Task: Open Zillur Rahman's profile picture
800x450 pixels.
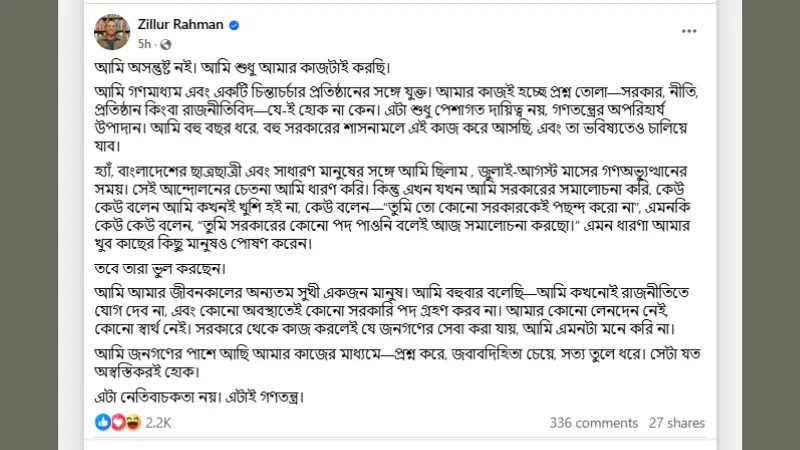Action: [x=112, y=32]
